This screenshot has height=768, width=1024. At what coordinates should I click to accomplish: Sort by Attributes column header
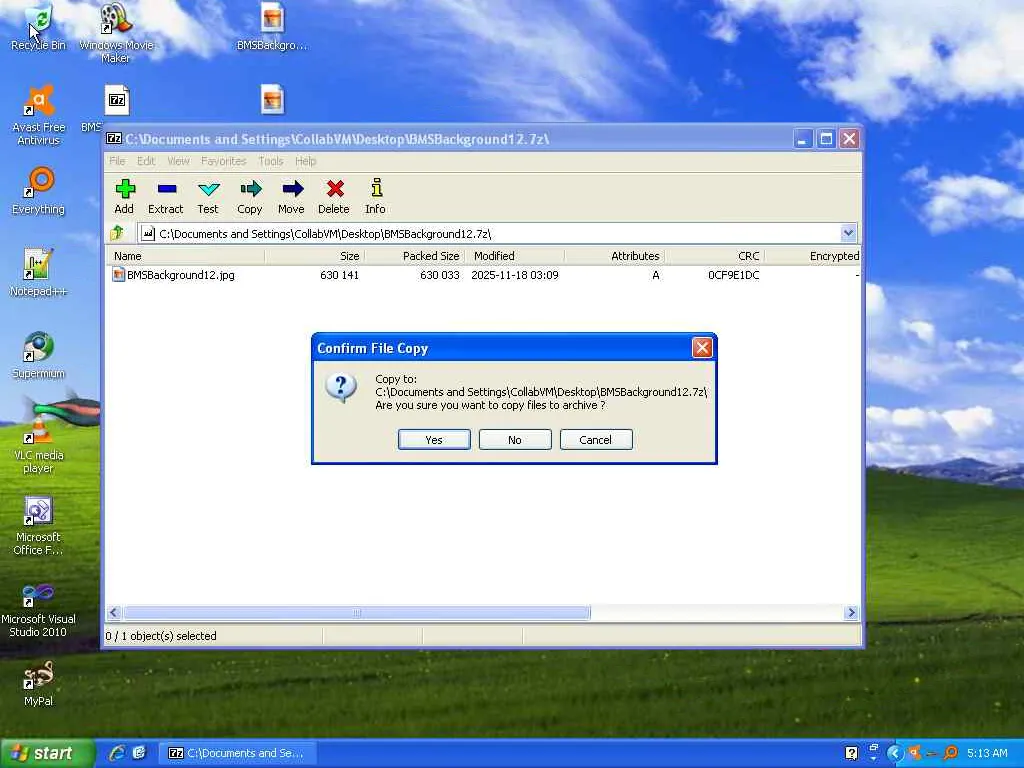click(x=615, y=256)
